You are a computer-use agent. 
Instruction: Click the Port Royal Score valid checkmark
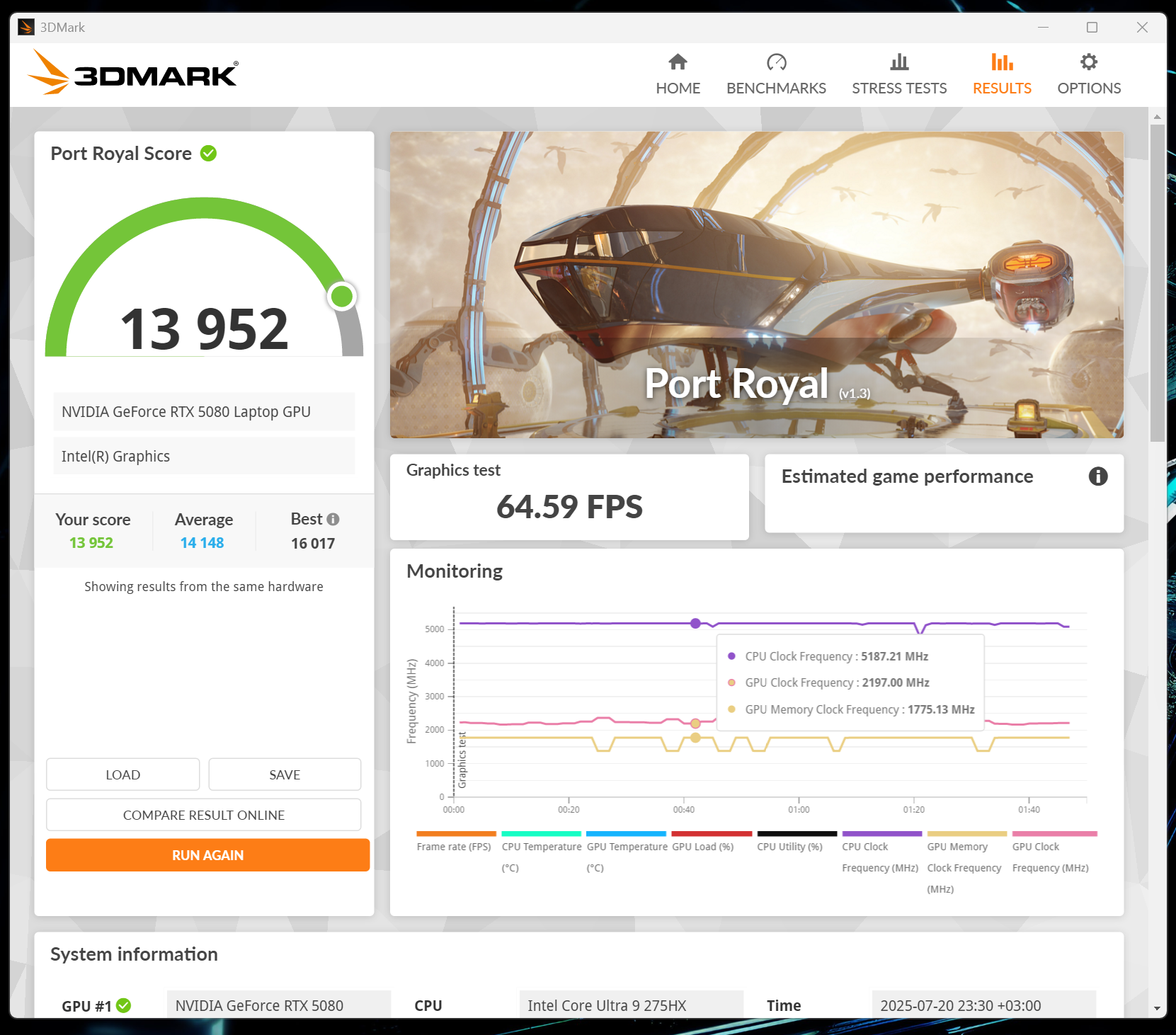click(208, 153)
